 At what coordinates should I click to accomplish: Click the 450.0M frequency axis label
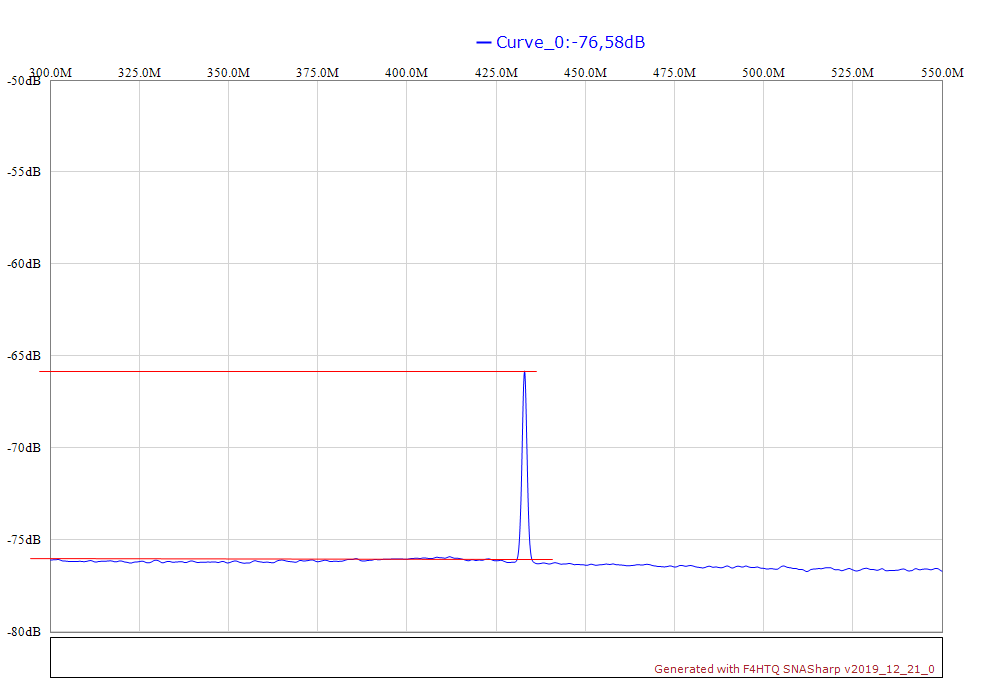(x=585, y=73)
